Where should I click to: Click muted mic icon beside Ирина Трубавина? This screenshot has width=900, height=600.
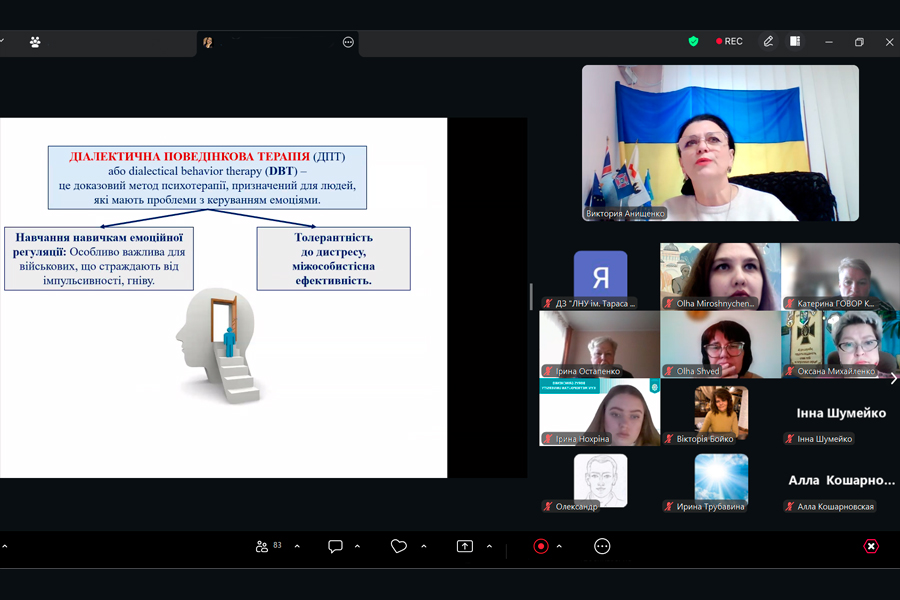click(669, 506)
